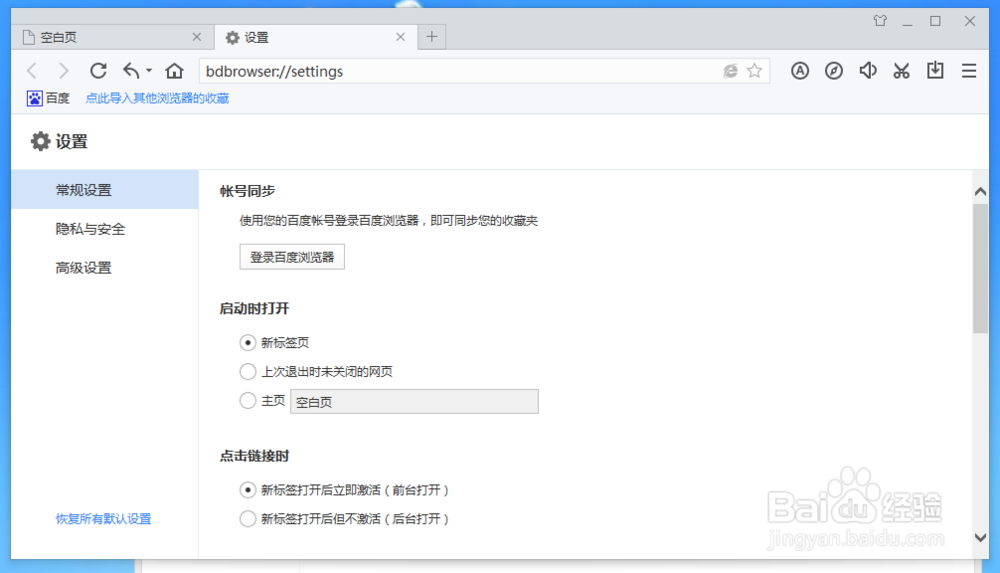Open the downloads icon
The width and height of the screenshot is (1000, 573).
[935, 71]
